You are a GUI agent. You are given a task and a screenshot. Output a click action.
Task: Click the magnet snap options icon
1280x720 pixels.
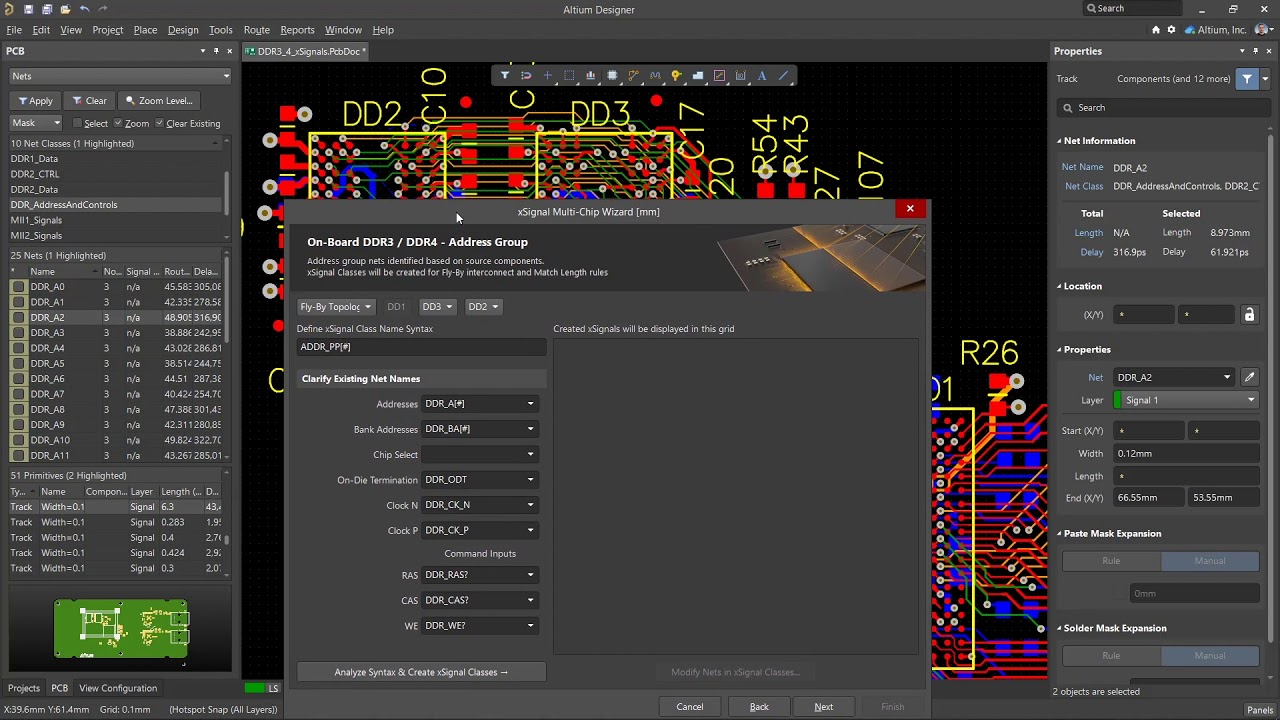[526, 75]
